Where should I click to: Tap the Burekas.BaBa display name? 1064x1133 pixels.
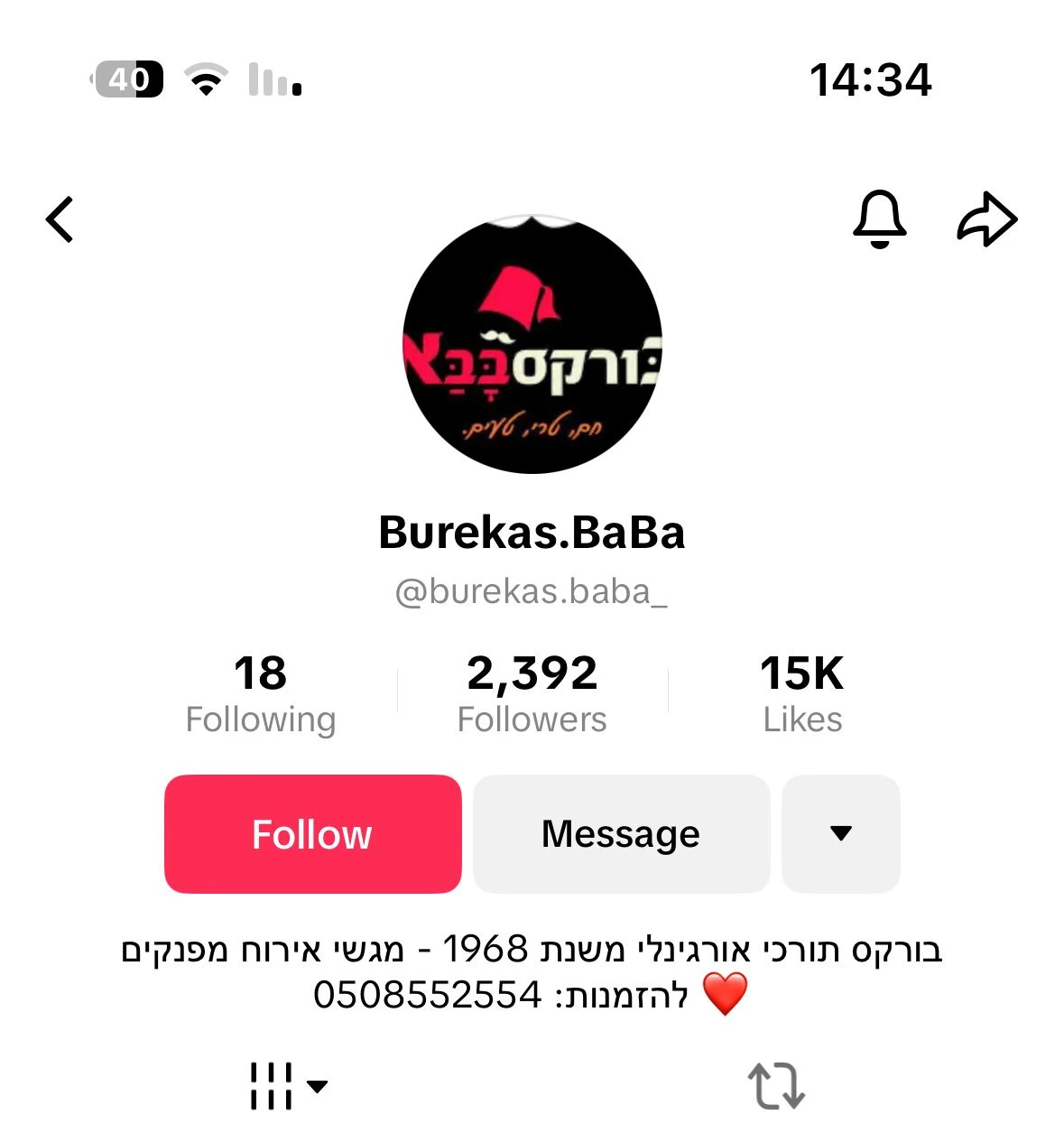[532, 533]
